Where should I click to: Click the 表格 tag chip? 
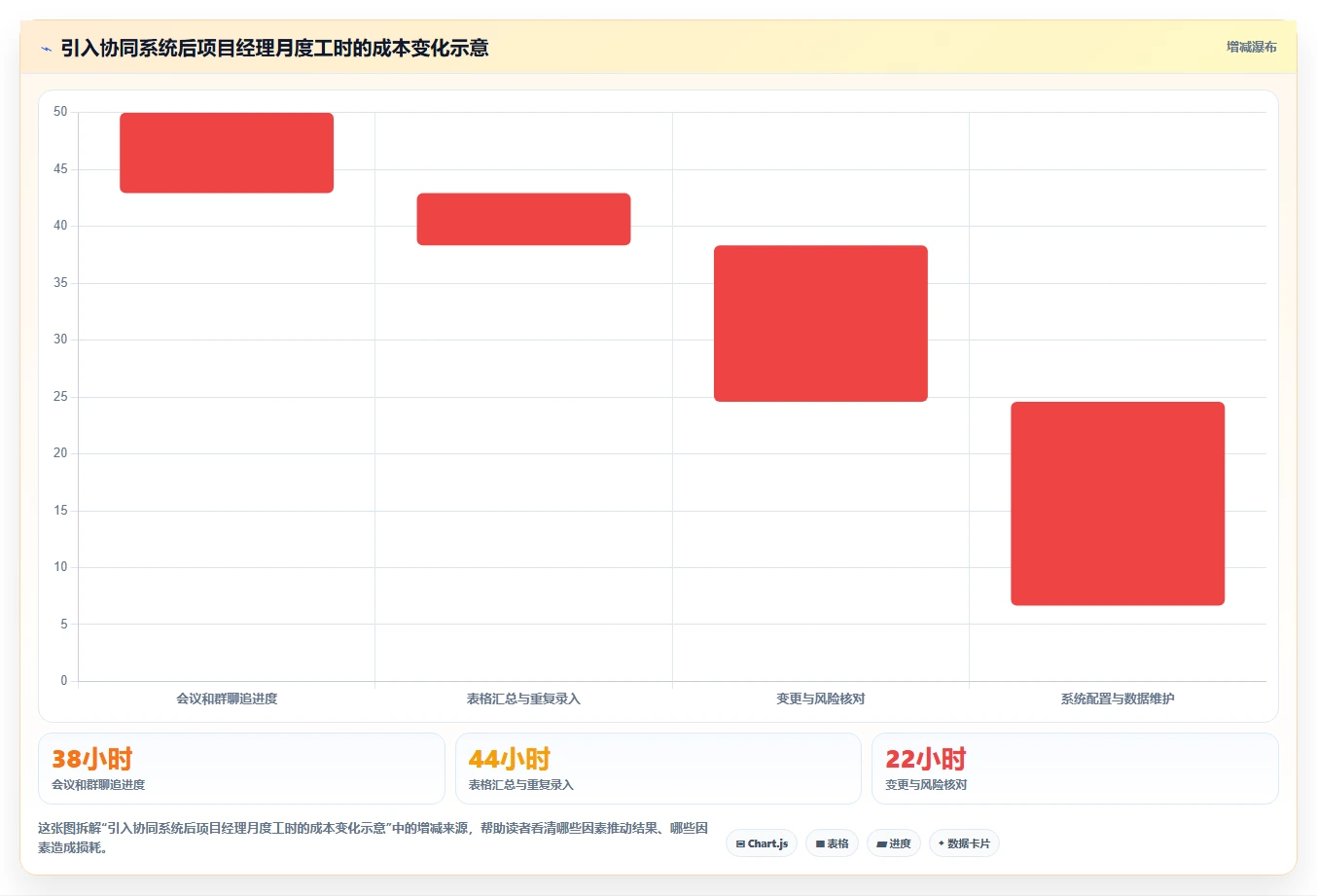[832, 843]
